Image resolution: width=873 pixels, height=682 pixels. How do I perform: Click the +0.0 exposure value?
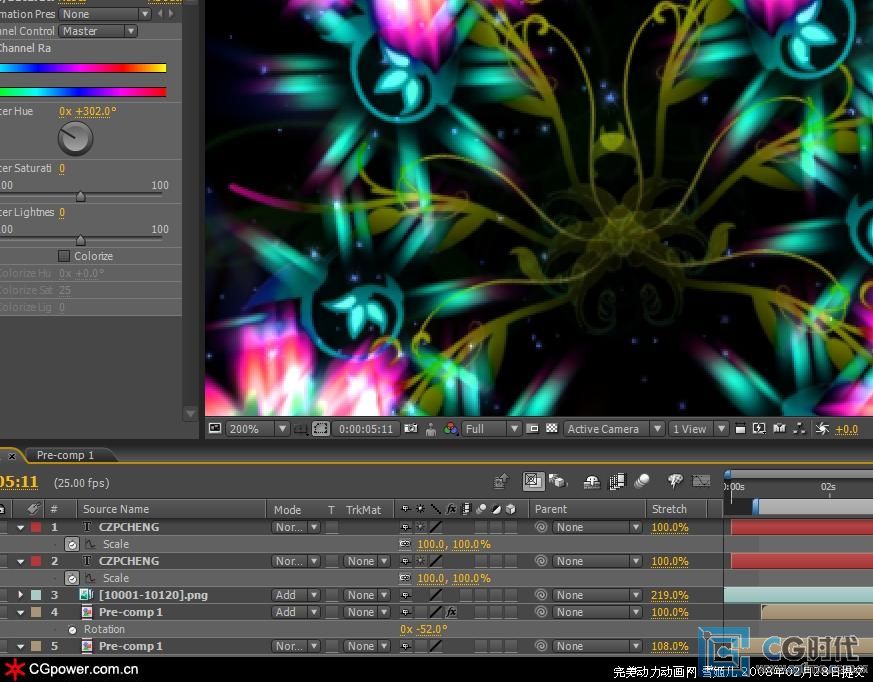(847, 429)
